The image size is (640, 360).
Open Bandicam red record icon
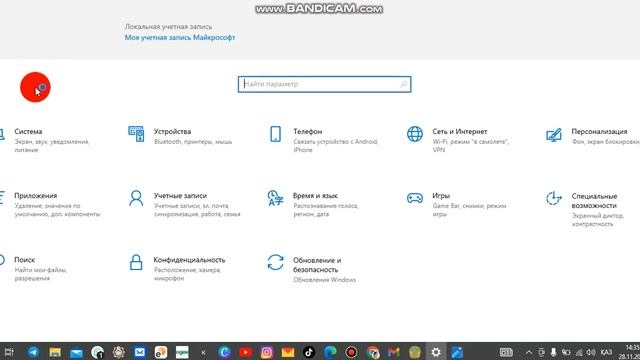click(351, 352)
